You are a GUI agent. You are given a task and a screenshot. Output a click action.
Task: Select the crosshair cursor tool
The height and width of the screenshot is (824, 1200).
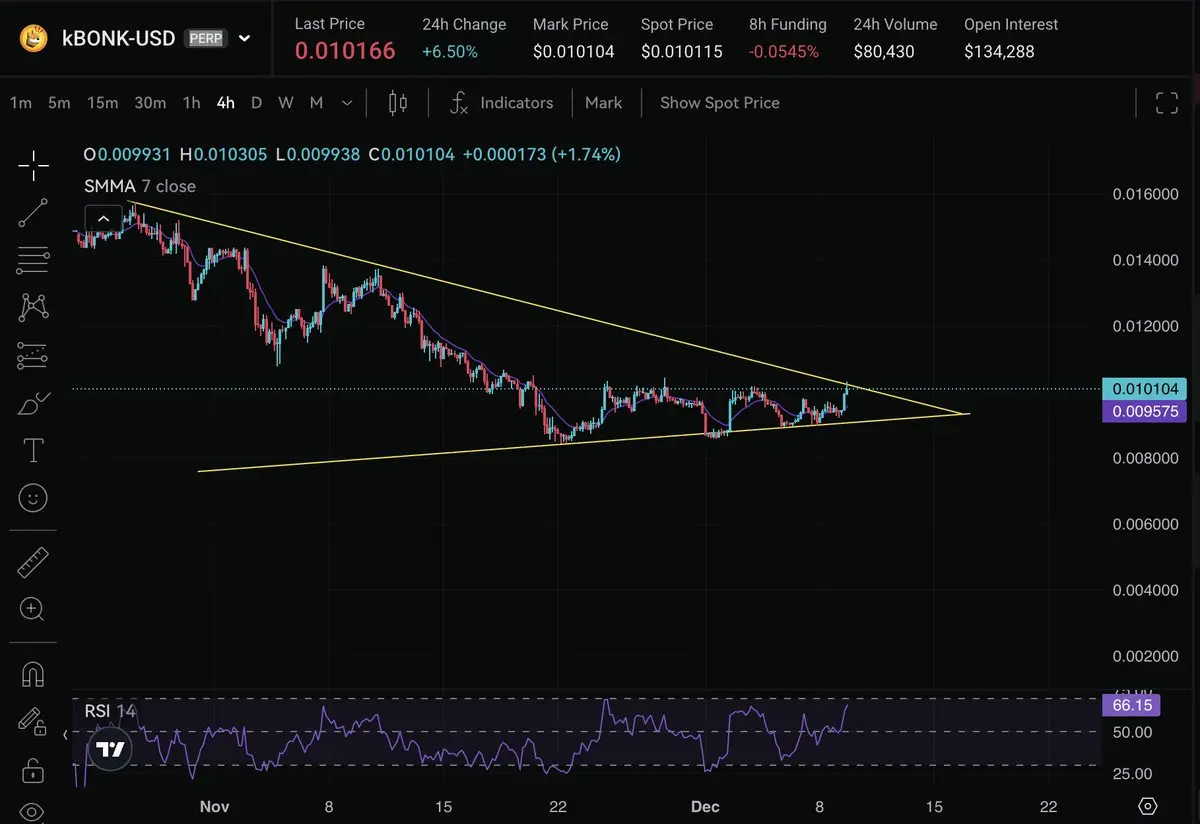point(33,167)
